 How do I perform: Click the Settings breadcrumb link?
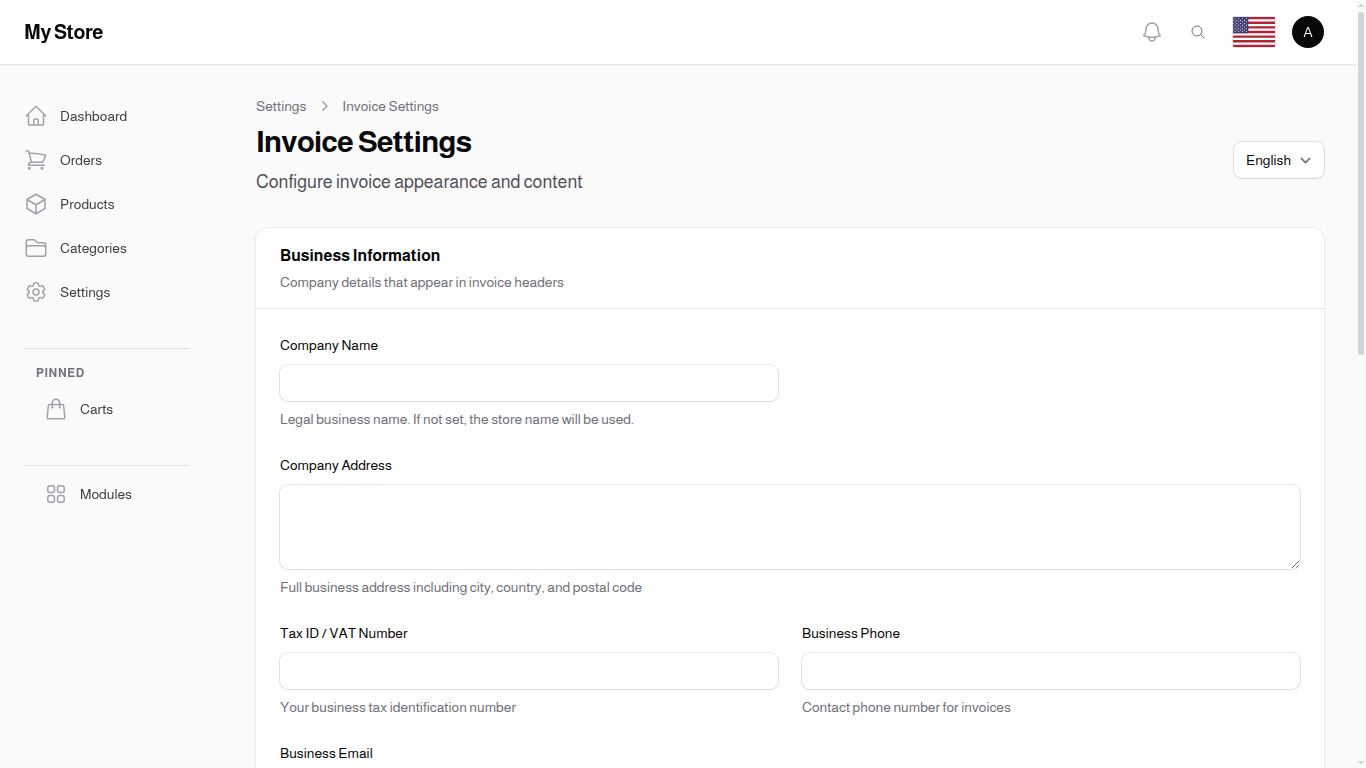[281, 106]
